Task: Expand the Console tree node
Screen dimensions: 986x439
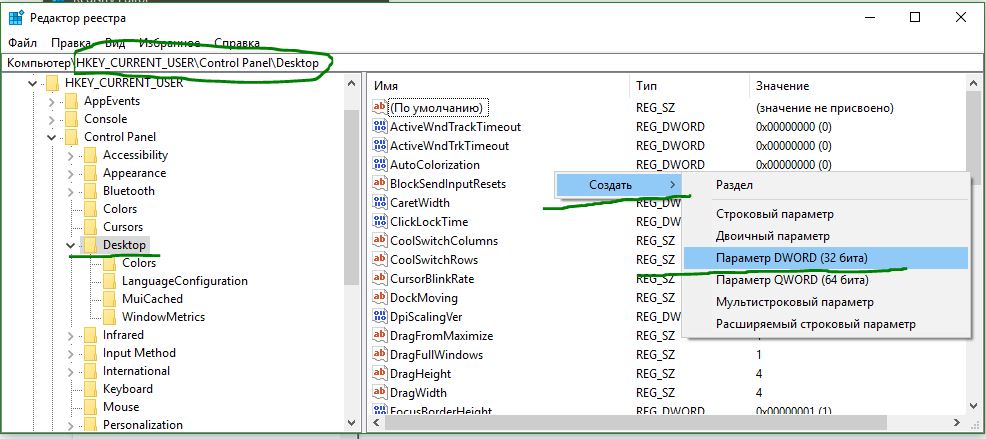Action: point(52,119)
